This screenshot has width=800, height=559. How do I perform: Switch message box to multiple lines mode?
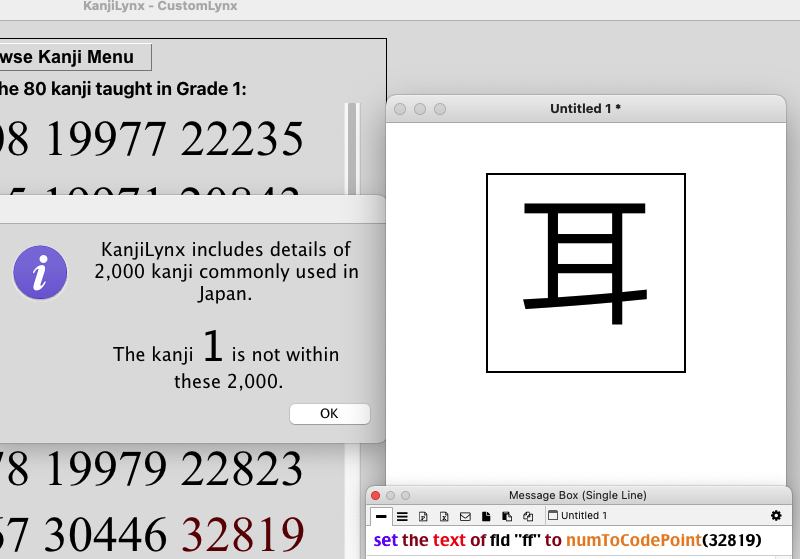pos(402,516)
